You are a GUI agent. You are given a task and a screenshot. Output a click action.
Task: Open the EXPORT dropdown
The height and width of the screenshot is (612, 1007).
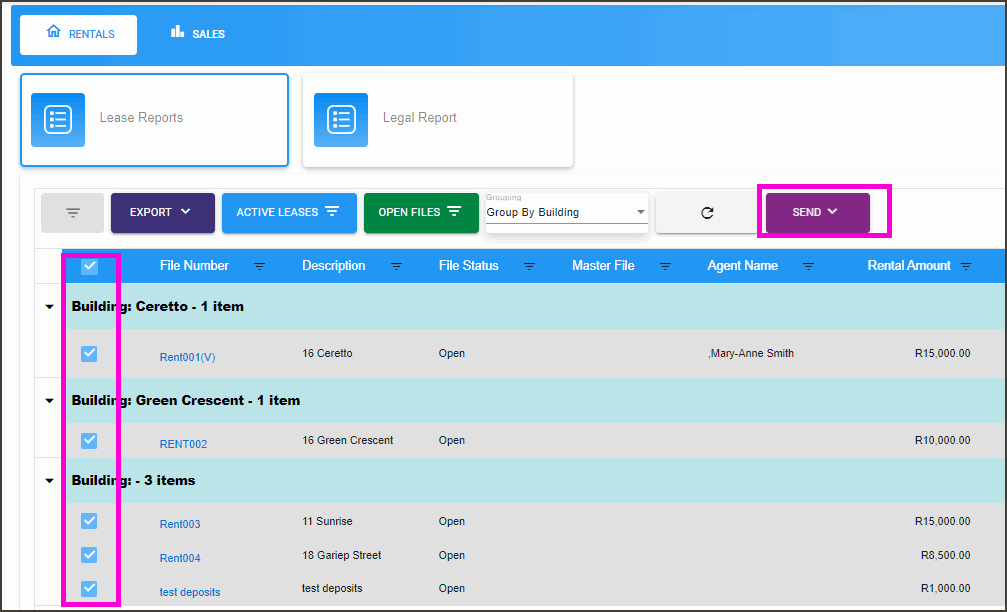coord(162,212)
